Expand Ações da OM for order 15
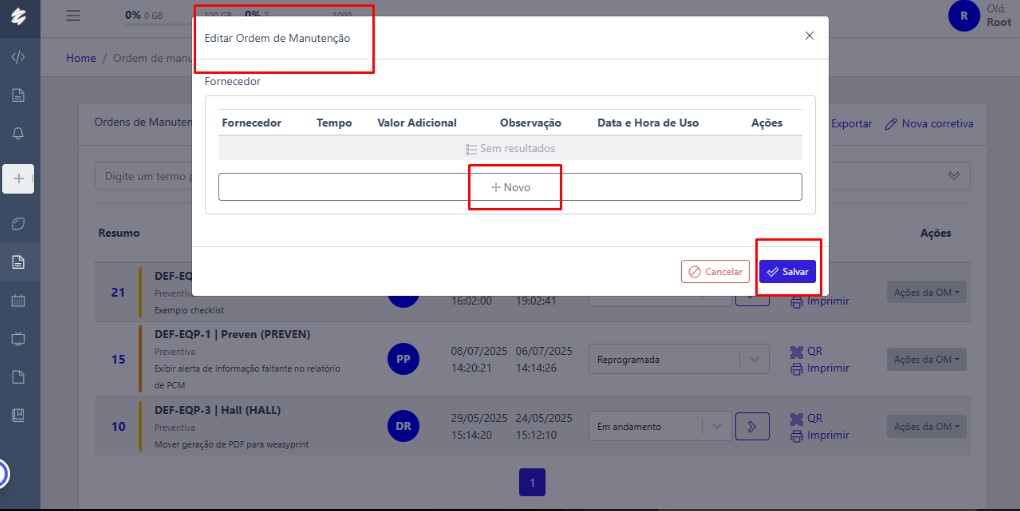Viewport: 1020px width, 511px height. 926,360
